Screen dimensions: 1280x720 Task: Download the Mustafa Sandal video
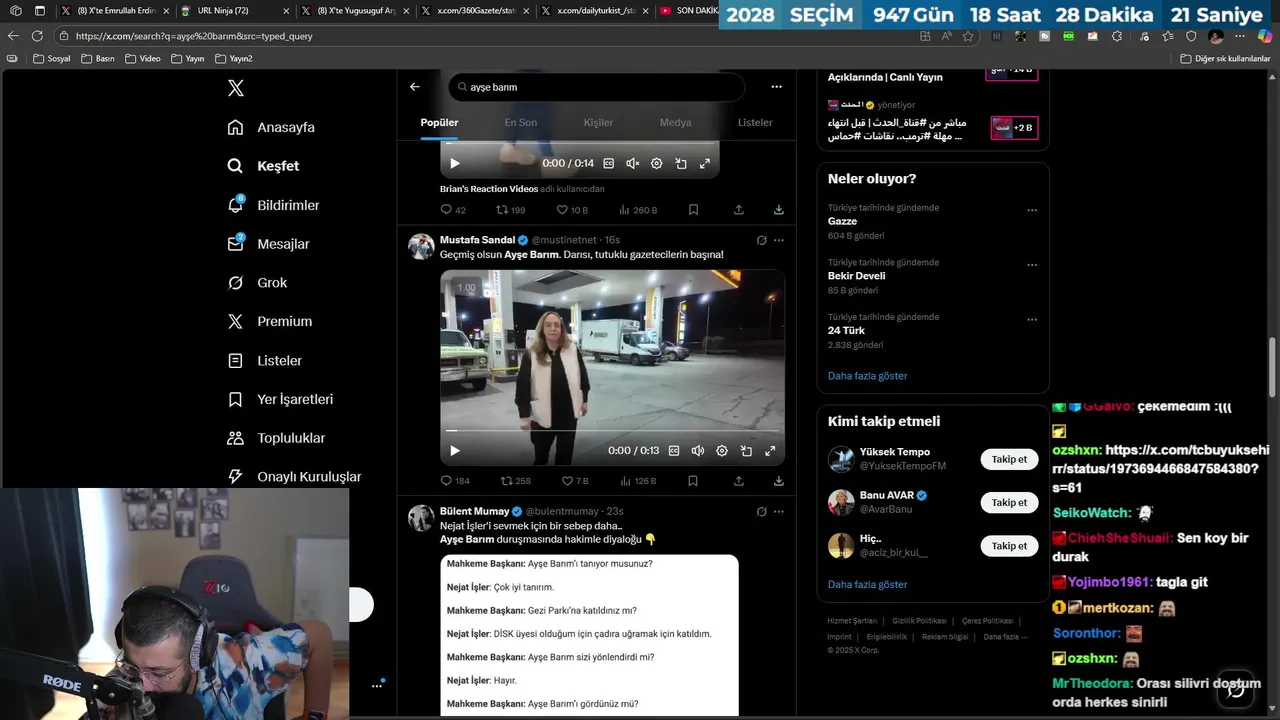pos(778,481)
